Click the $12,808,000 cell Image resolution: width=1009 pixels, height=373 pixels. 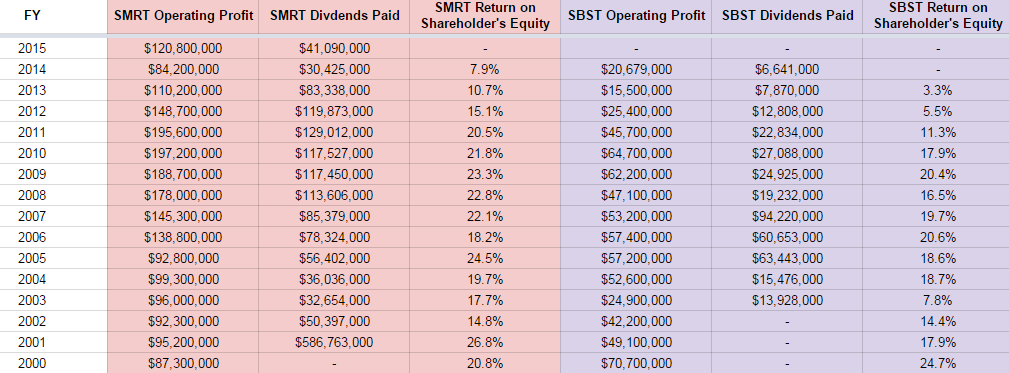coord(788,111)
